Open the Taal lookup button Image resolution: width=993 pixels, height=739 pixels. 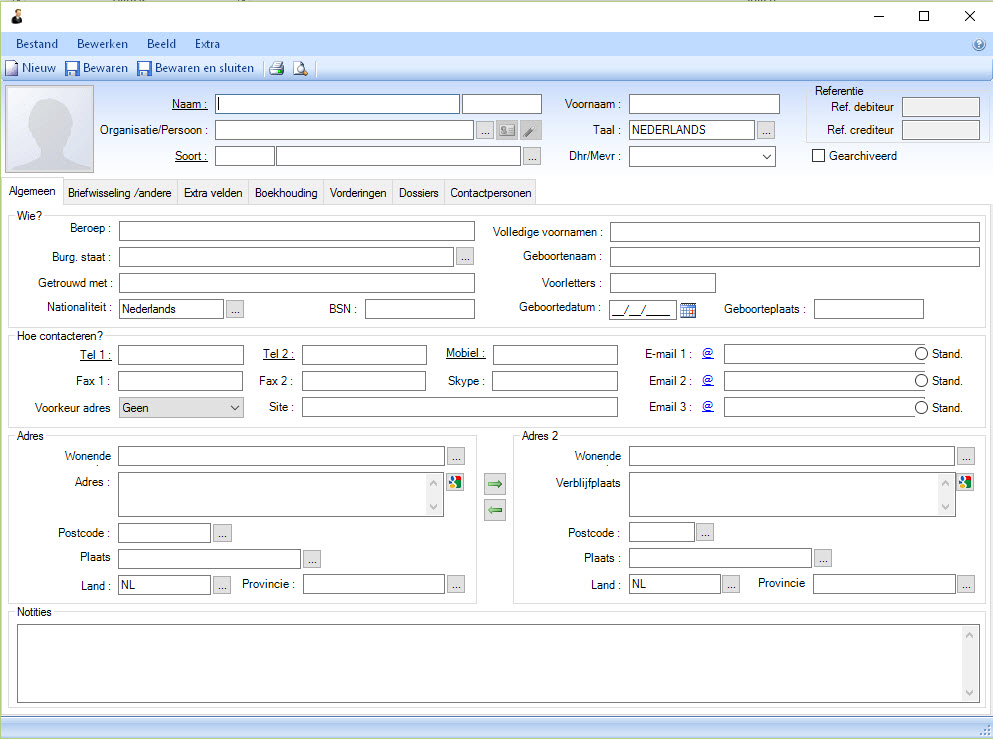coord(766,130)
